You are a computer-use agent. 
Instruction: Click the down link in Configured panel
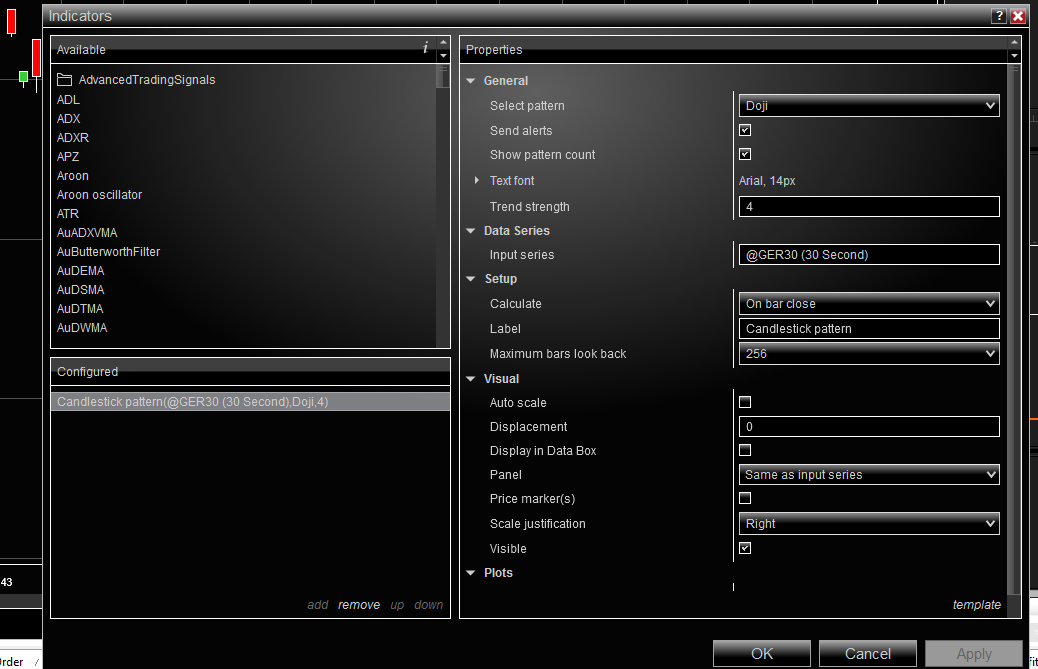pyautogui.click(x=428, y=605)
